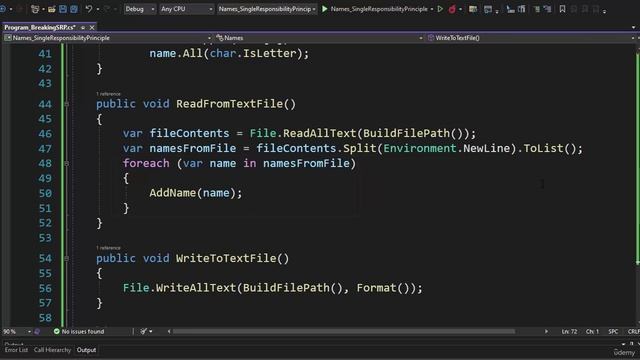This screenshot has height=360, width=640.
Task: Collapse the WriteToTextFile method outline
Action: (67, 258)
